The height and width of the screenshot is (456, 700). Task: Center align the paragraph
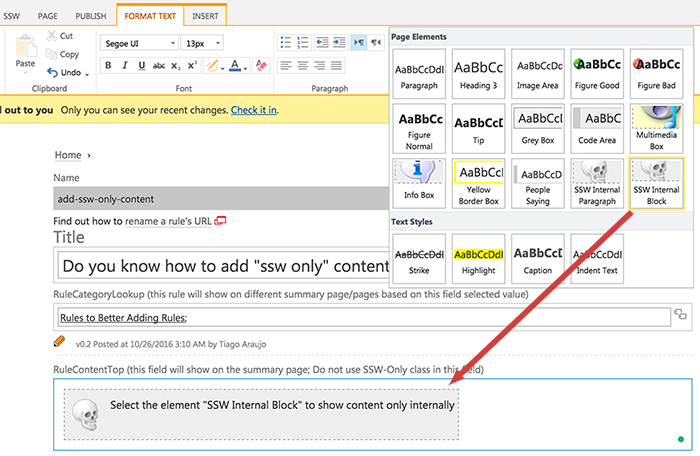point(305,66)
